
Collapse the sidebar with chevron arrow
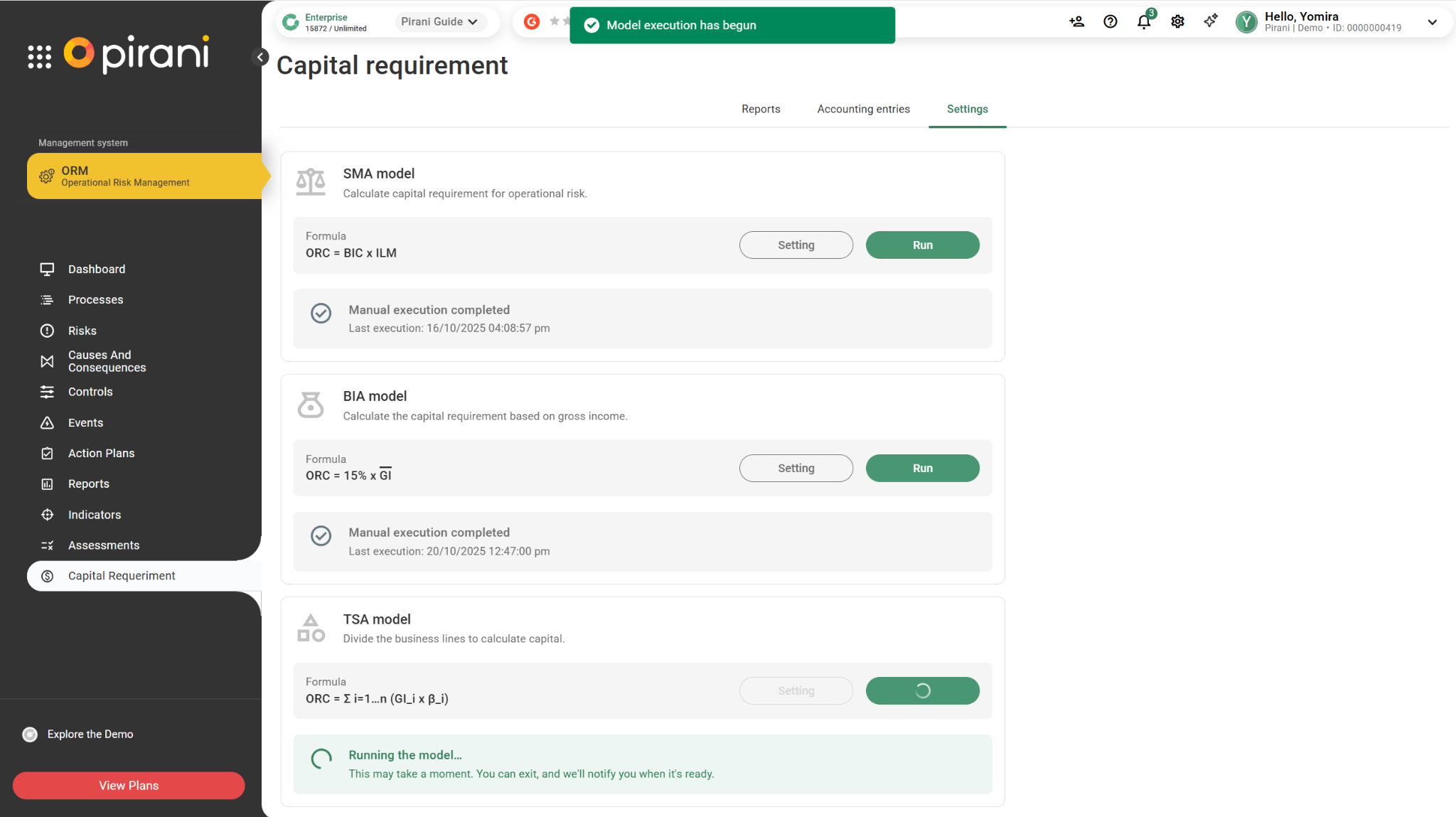click(x=260, y=57)
